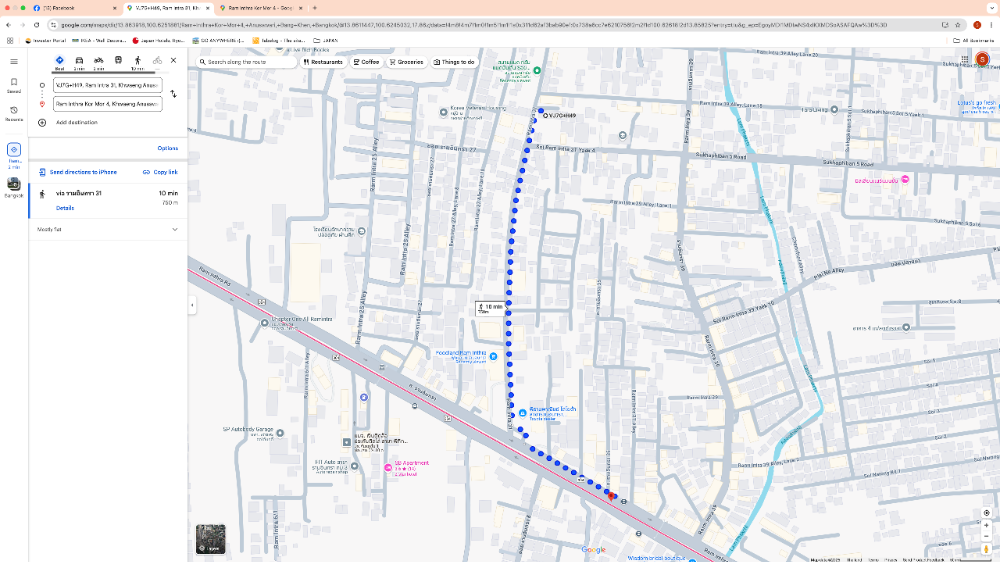Open the Google apps grid
Image resolution: width=1000 pixels, height=562 pixels.
(965, 59)
